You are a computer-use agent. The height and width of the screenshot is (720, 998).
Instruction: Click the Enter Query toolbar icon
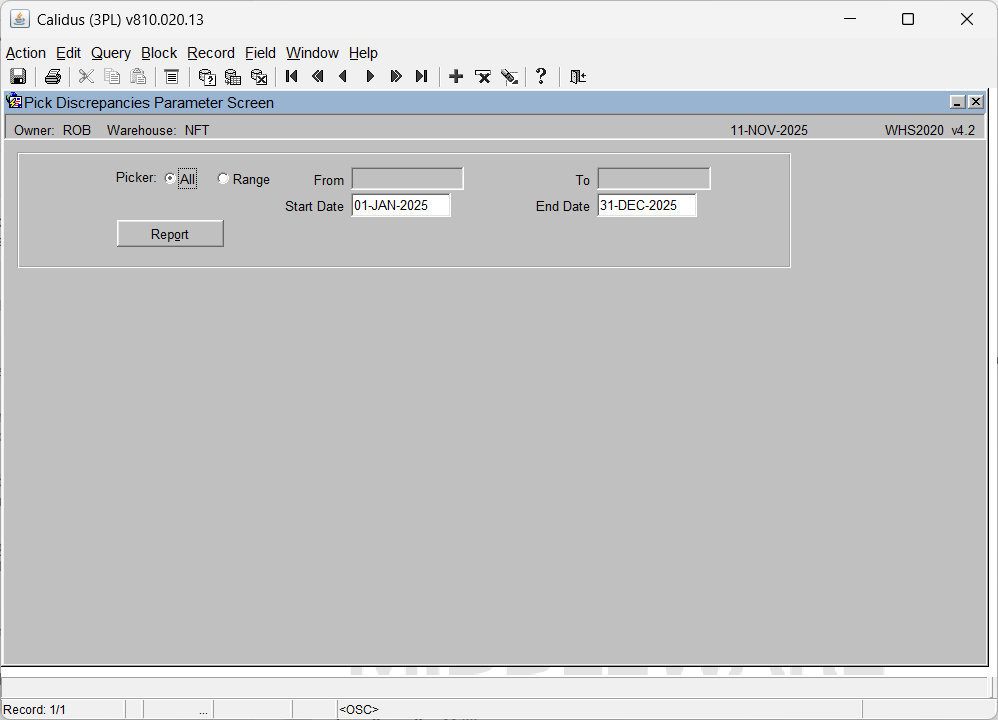point(207,77)
